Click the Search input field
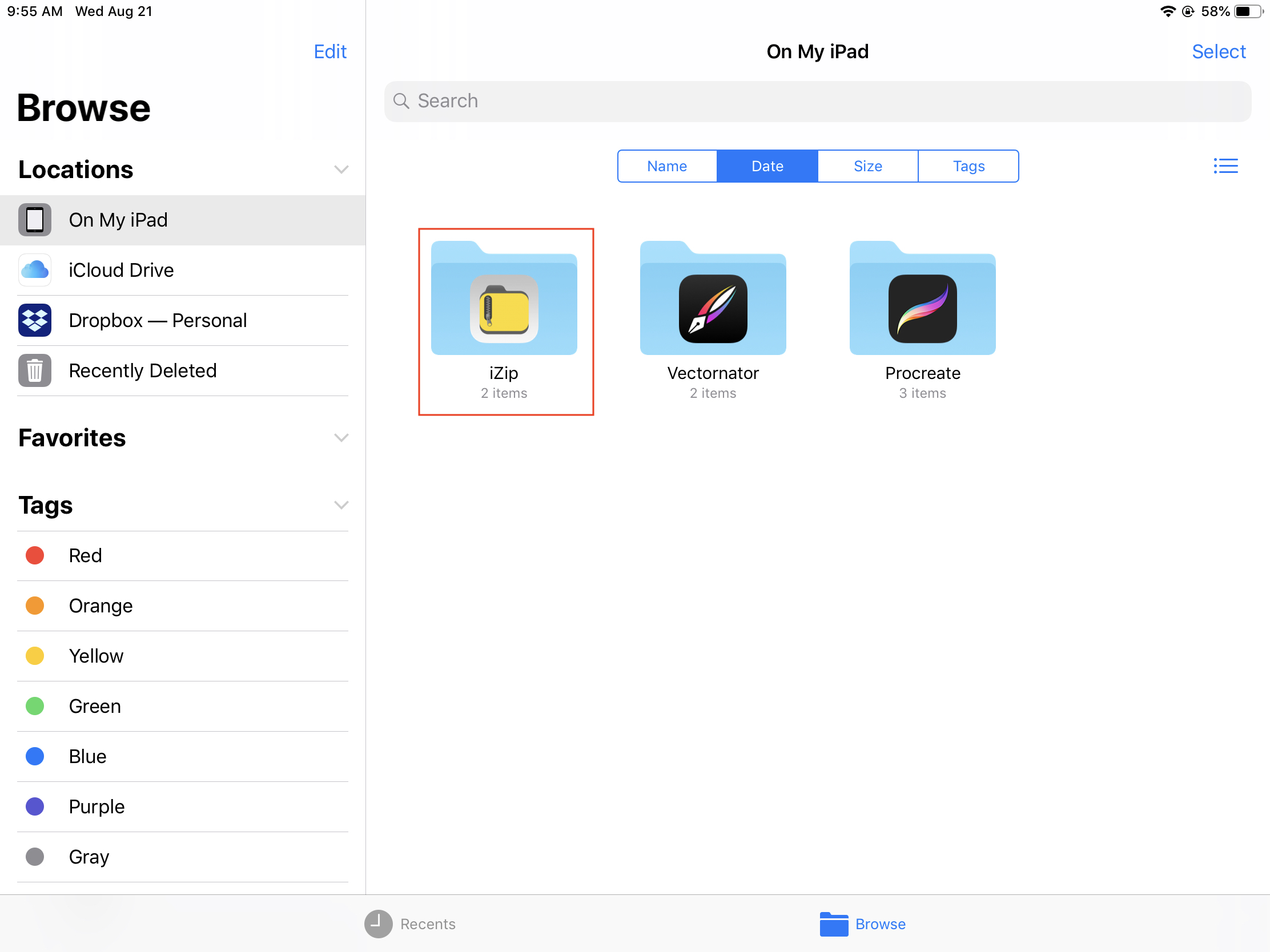Screen dimensions: 1270x952 tap(818, 101)
